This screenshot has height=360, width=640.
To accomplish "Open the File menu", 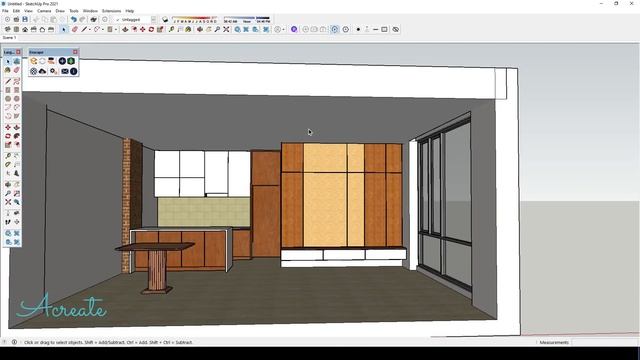I will point(5,11).
